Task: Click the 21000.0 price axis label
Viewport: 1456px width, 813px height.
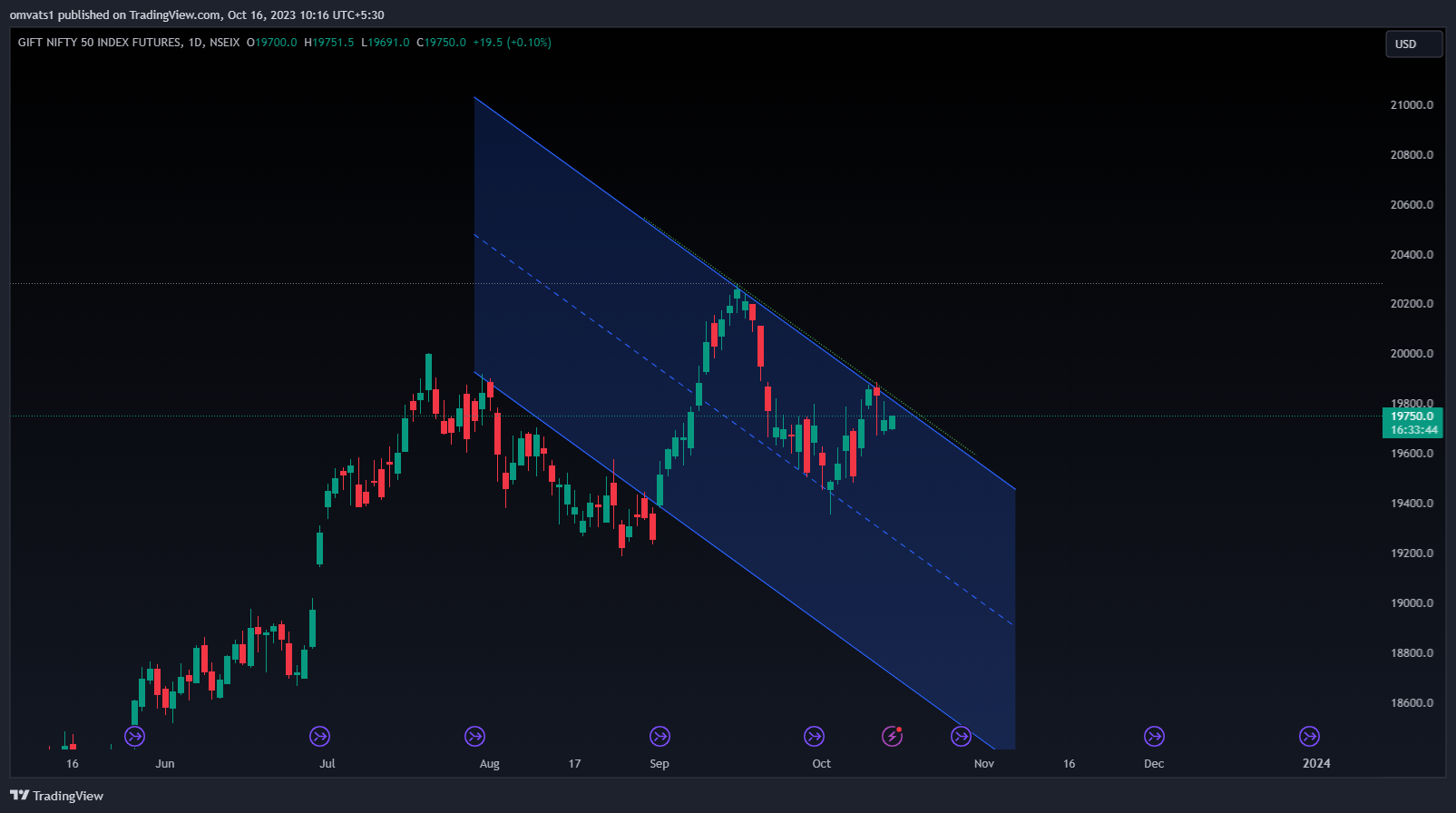Action: pos(1412,105)
